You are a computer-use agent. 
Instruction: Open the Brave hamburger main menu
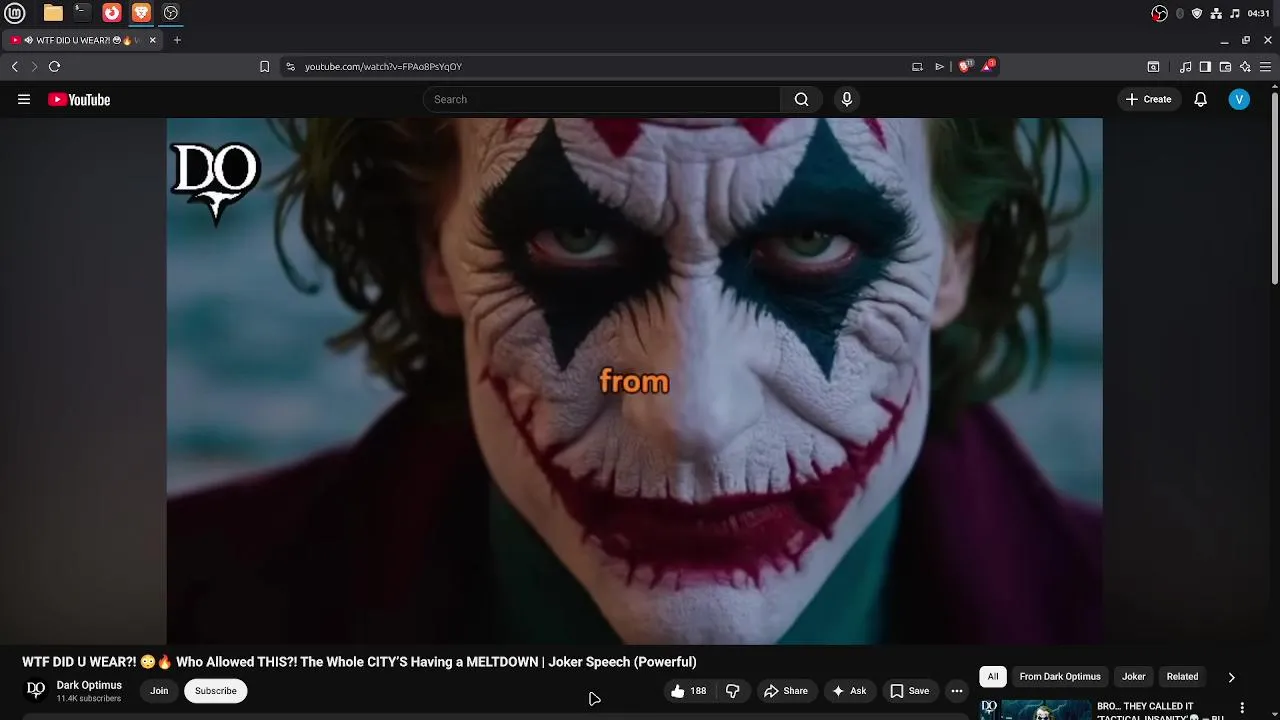(1265, 67)
